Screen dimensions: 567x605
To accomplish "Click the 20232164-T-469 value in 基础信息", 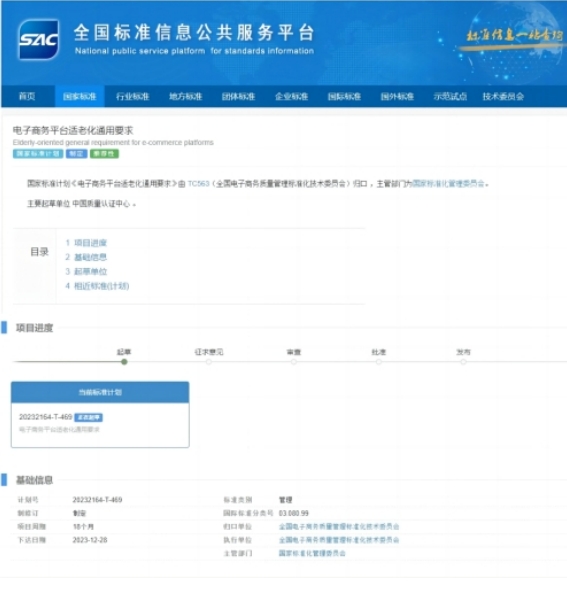I will point(97,500).
